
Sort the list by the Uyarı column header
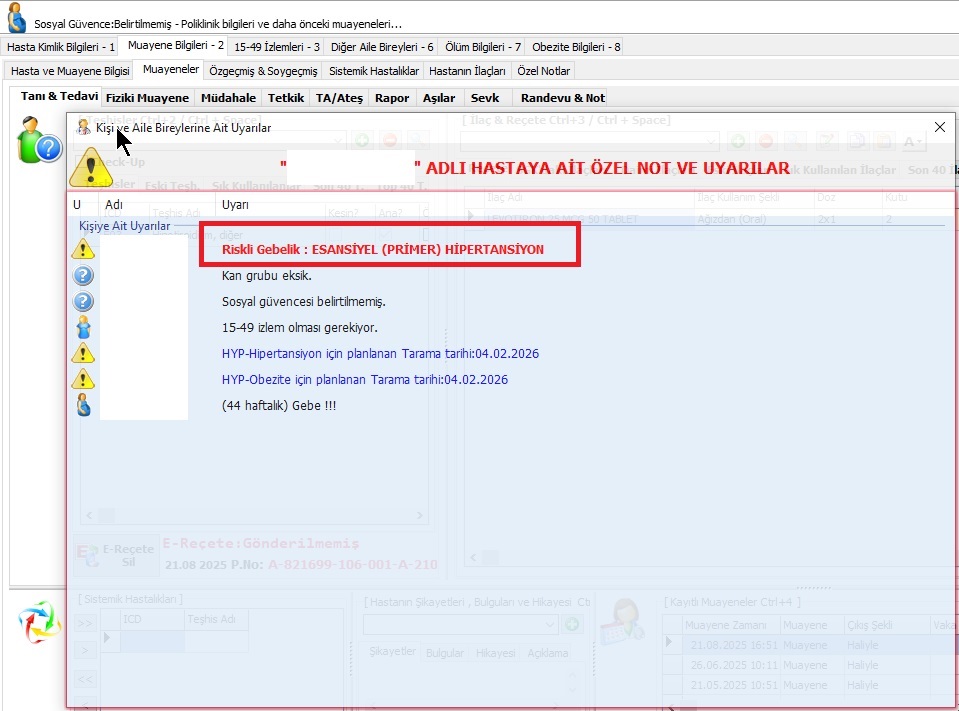(x=236, y=204)
